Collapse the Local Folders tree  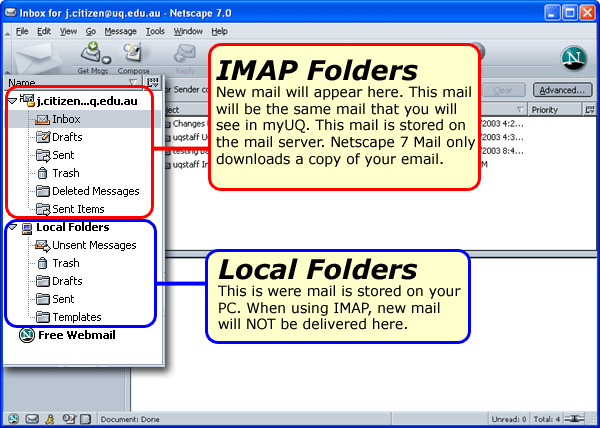11,228
